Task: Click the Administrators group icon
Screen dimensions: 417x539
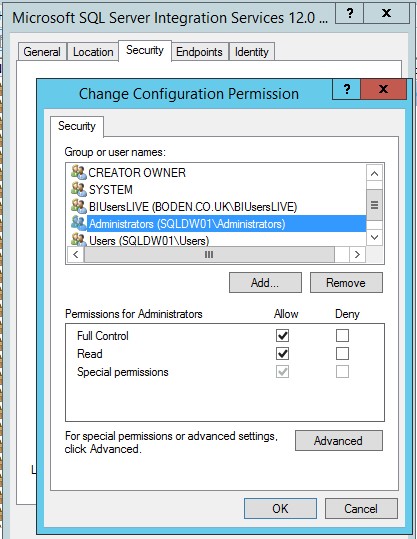Action: pyautogui.click(x=79, y=223)
